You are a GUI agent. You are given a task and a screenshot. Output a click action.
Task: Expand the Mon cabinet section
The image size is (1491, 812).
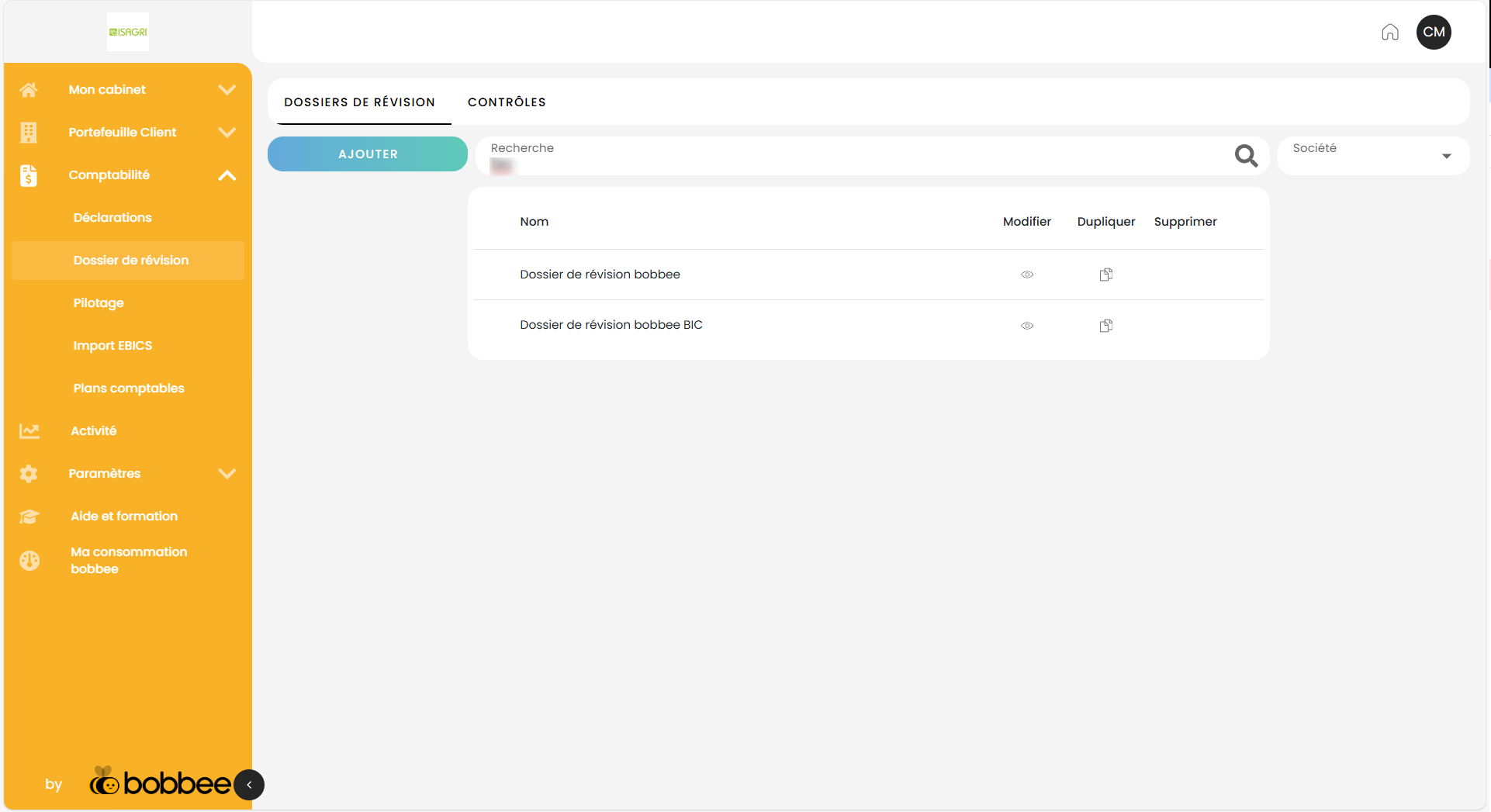[x=227, y=90]
